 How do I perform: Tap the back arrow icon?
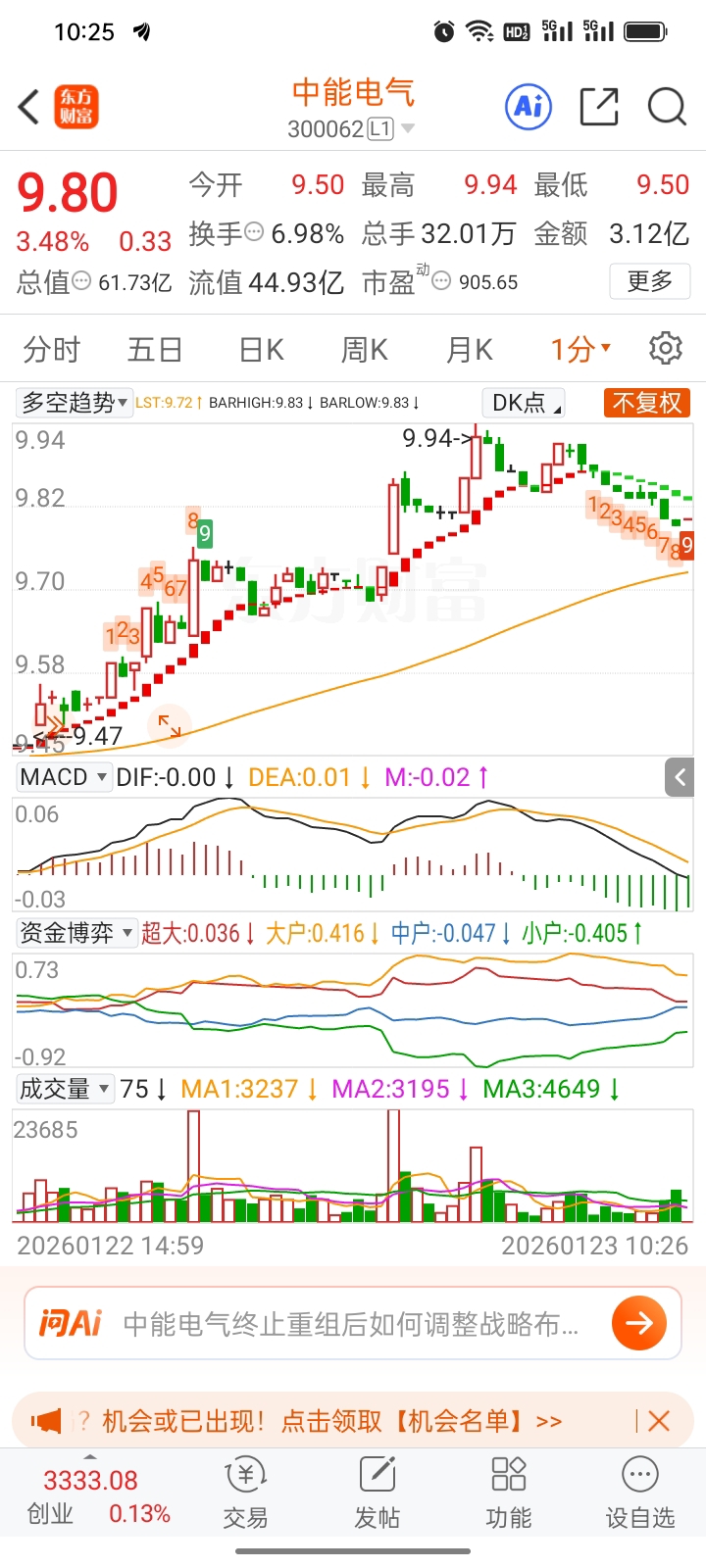(29, 107)
